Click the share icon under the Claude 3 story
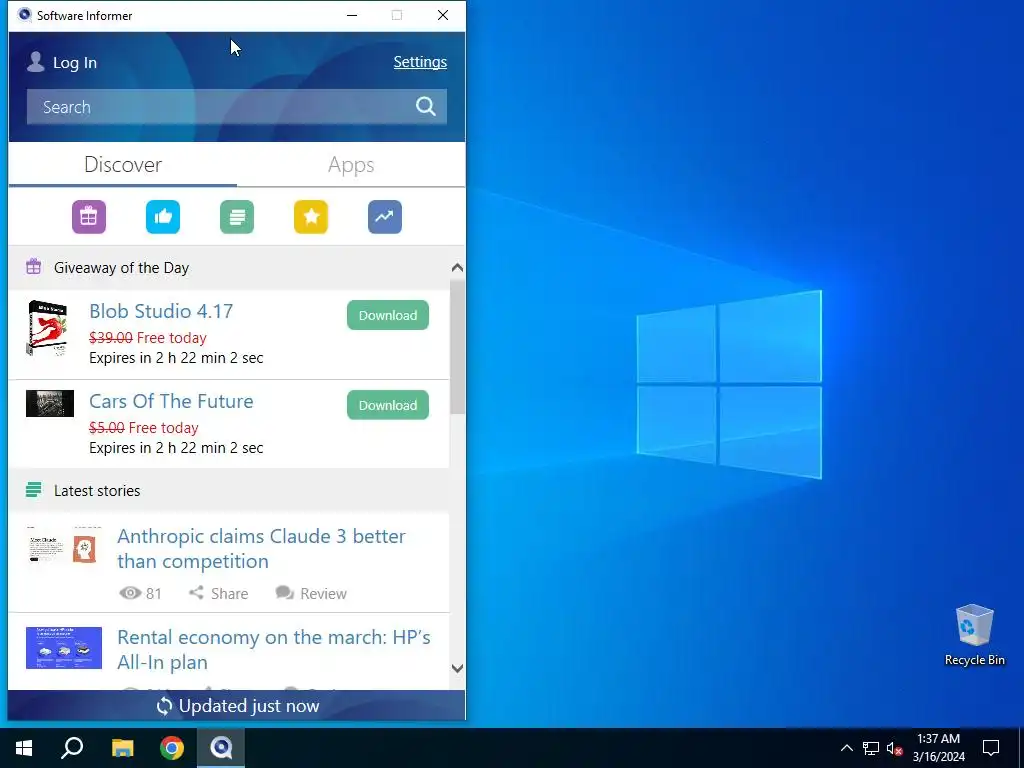1024x768 pixels. (x=196, y=592)
